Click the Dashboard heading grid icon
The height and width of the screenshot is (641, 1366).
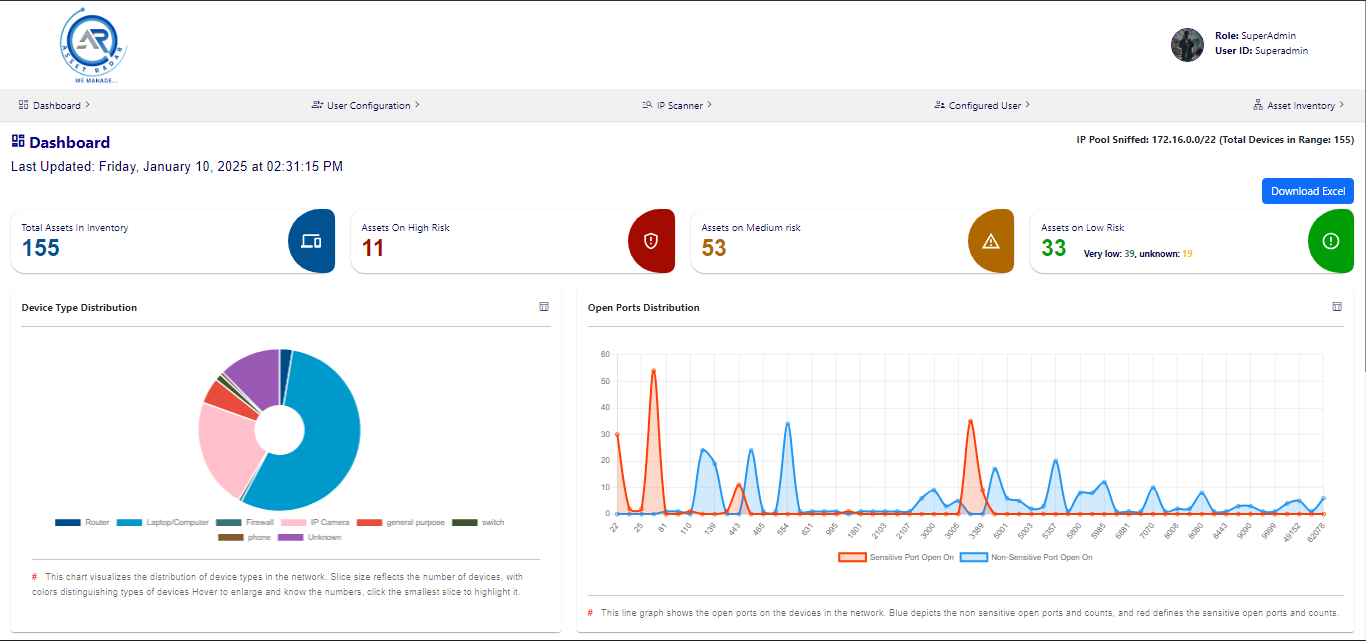pos(18,142)
